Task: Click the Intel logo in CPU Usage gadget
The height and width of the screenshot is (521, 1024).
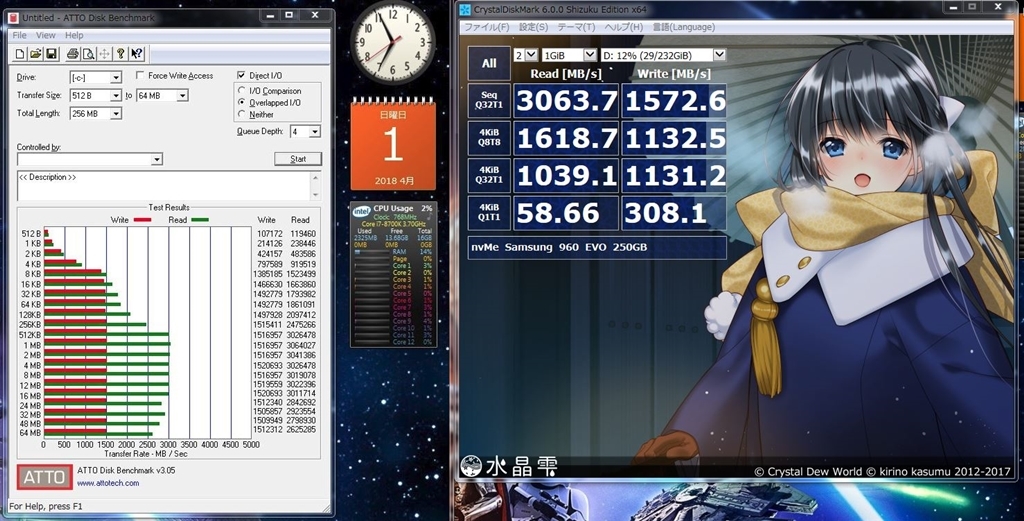Action: coord(361,212)
